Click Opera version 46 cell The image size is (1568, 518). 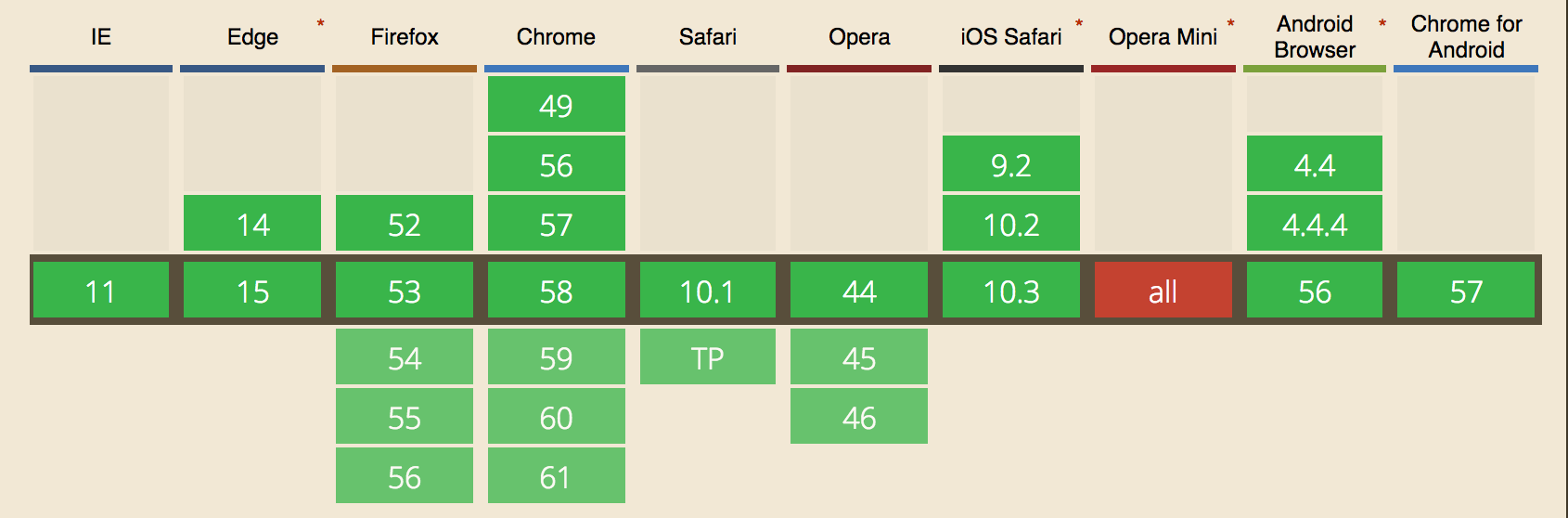point(859,416)
